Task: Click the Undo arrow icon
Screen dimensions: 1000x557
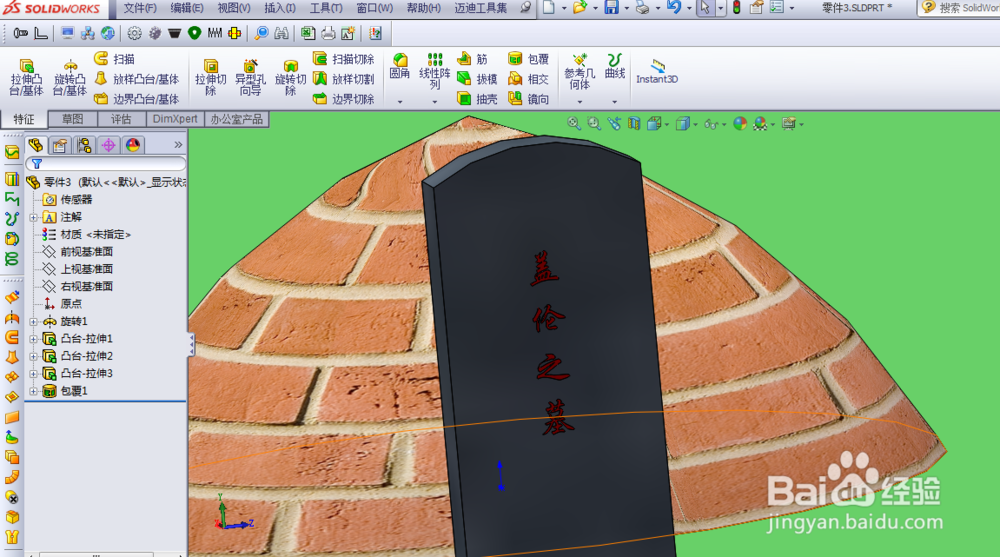Action: tap(673, 8)
